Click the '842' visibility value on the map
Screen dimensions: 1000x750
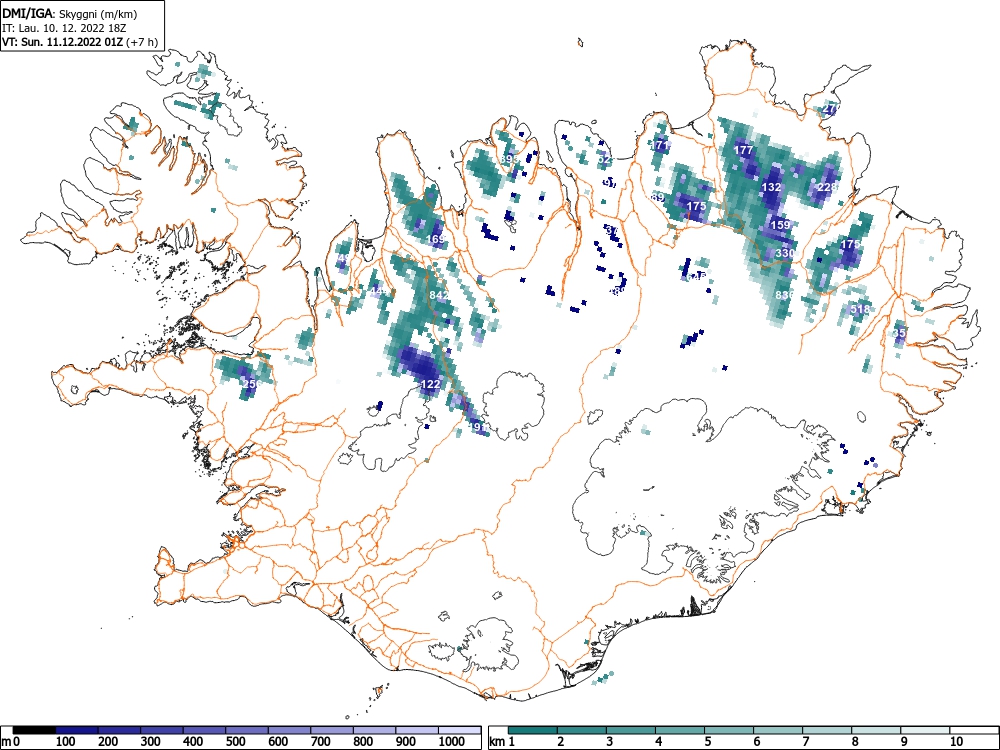[x=439, y=295]
